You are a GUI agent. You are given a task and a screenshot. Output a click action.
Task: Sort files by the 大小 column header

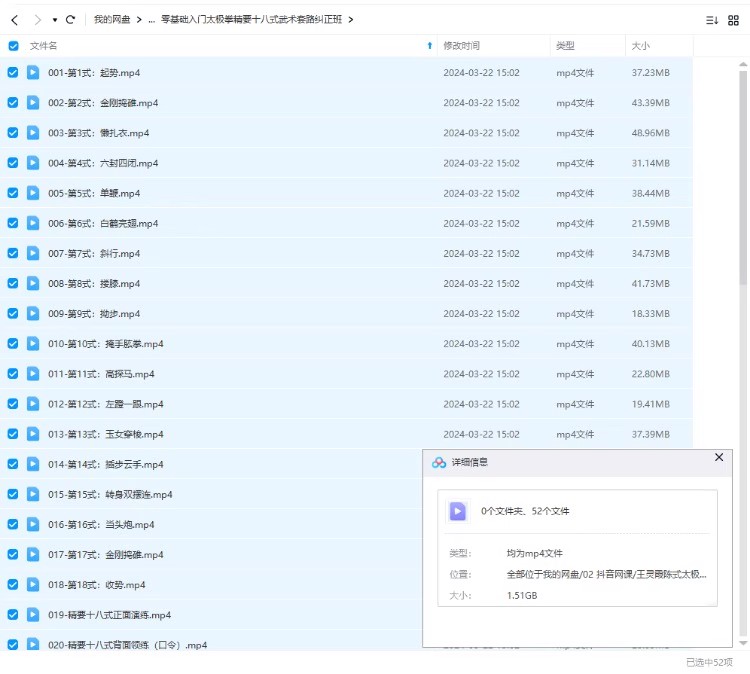pos(640,46)
